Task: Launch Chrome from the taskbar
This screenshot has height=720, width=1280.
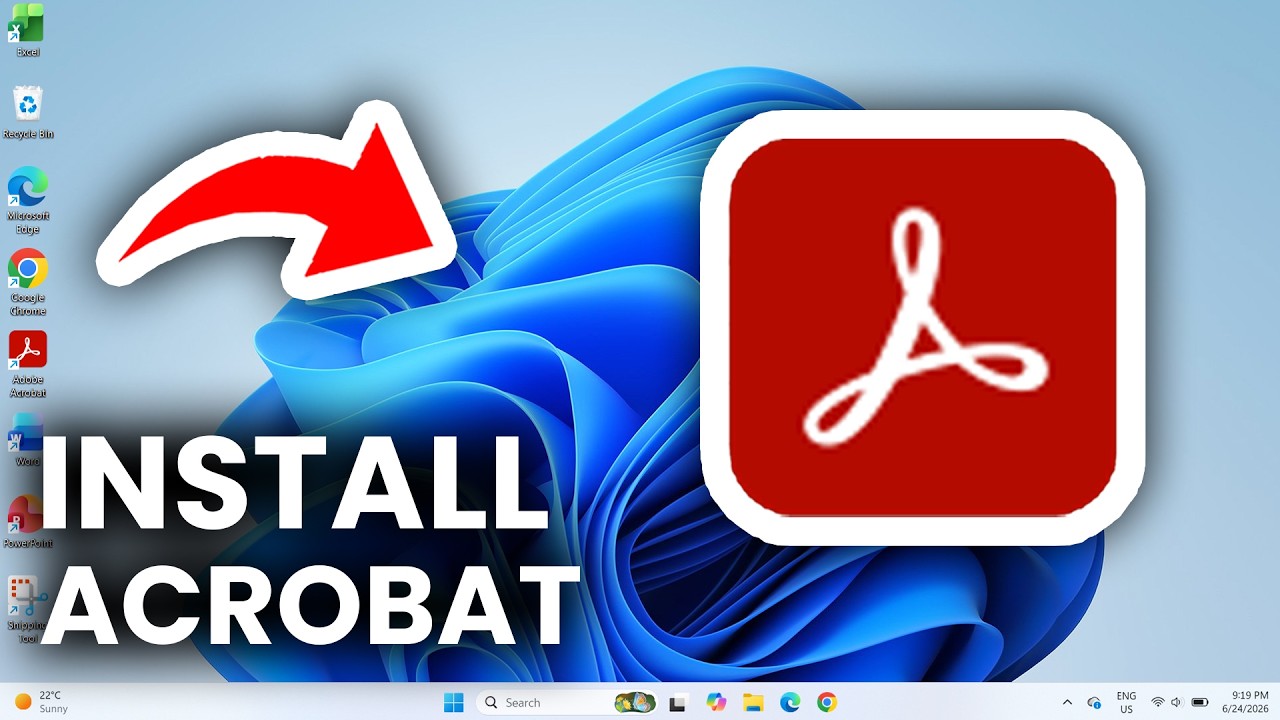Action: click(827, 702)
